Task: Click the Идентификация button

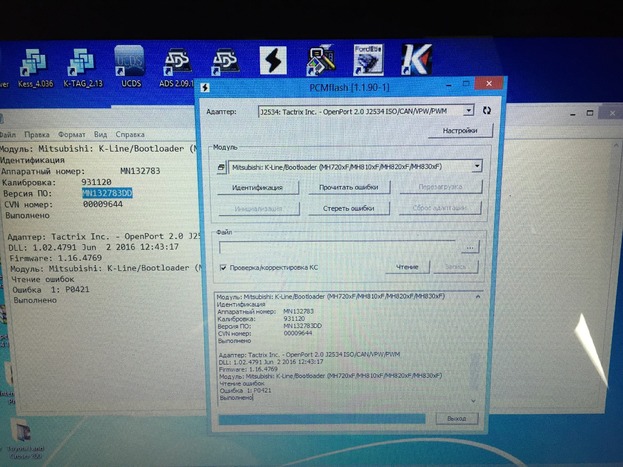Action: (x=257, y=187)
